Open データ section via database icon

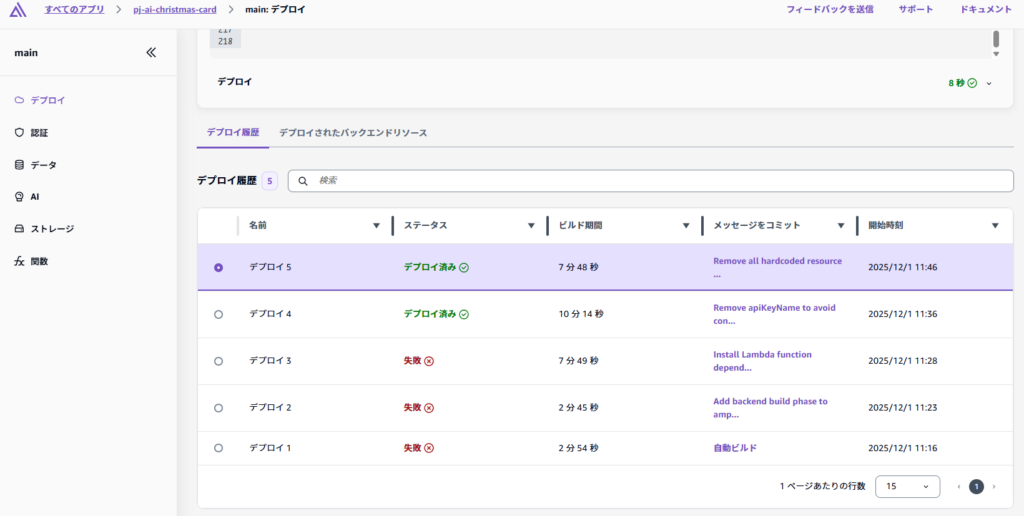tap(19, 164)
